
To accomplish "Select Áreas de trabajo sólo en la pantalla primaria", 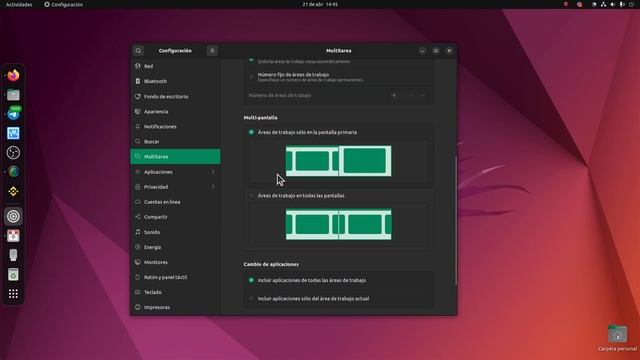I will (x=251, y=132).
